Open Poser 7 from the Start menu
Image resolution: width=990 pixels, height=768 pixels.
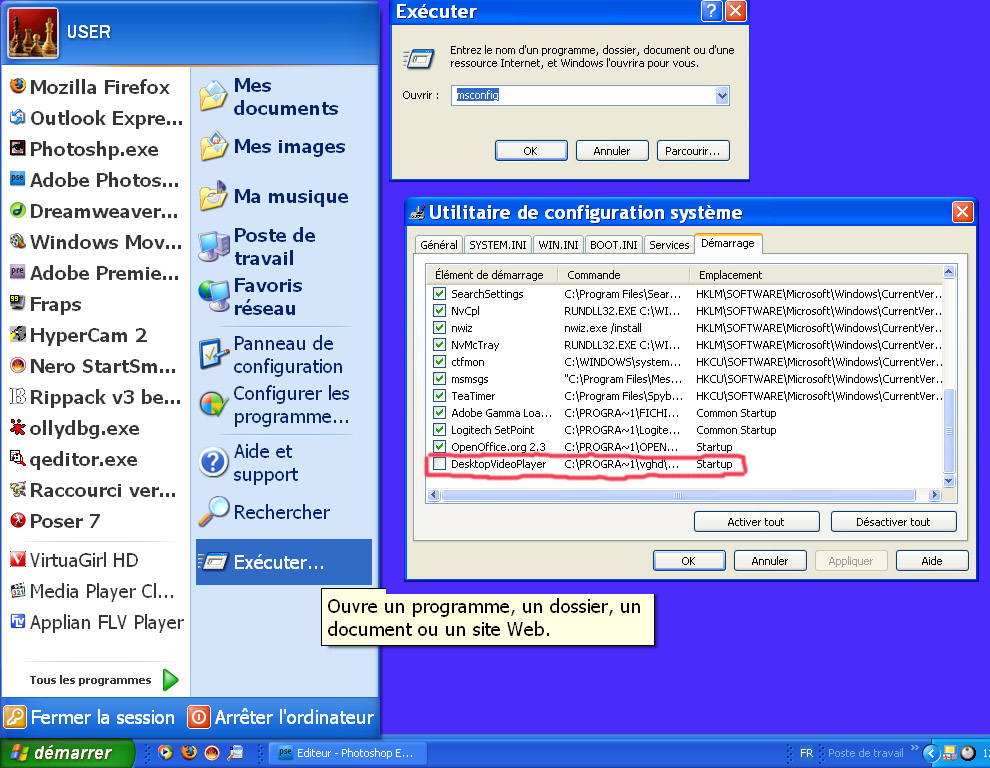(x=55, y=521)
